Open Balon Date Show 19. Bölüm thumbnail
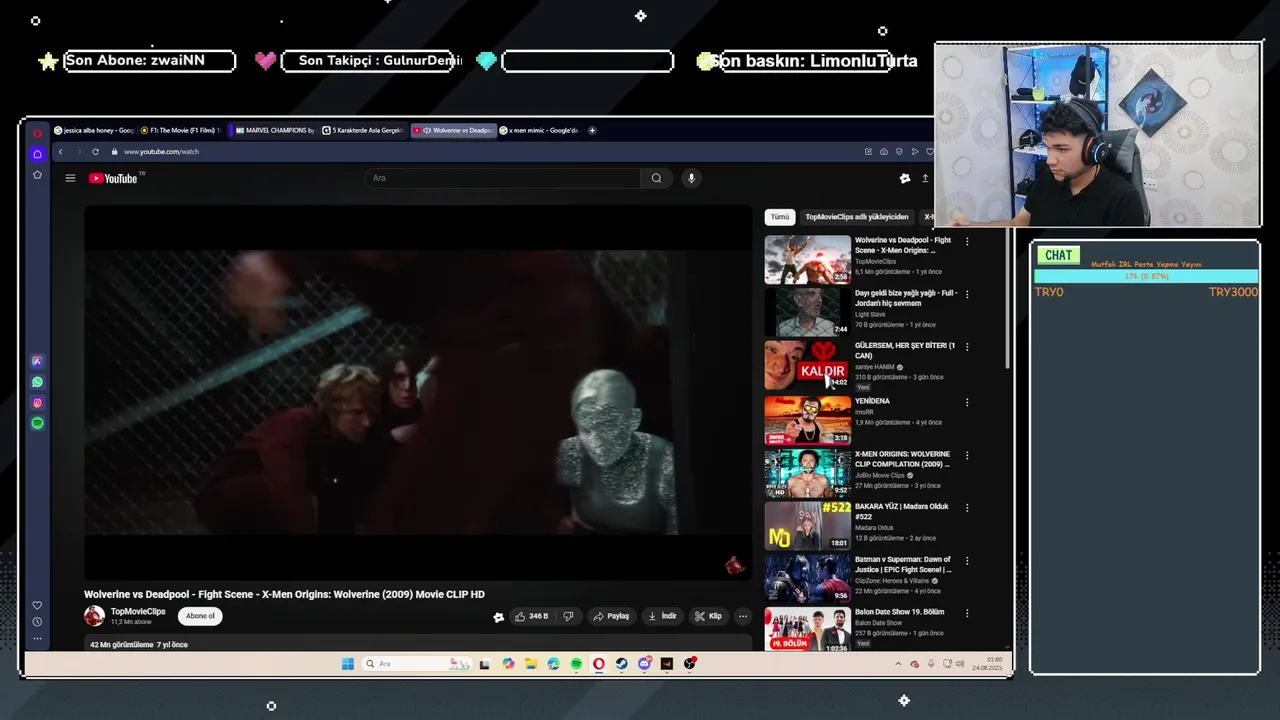Image resolution: width=1280 pixels, height=720 pixels. (x=808, y=630)
